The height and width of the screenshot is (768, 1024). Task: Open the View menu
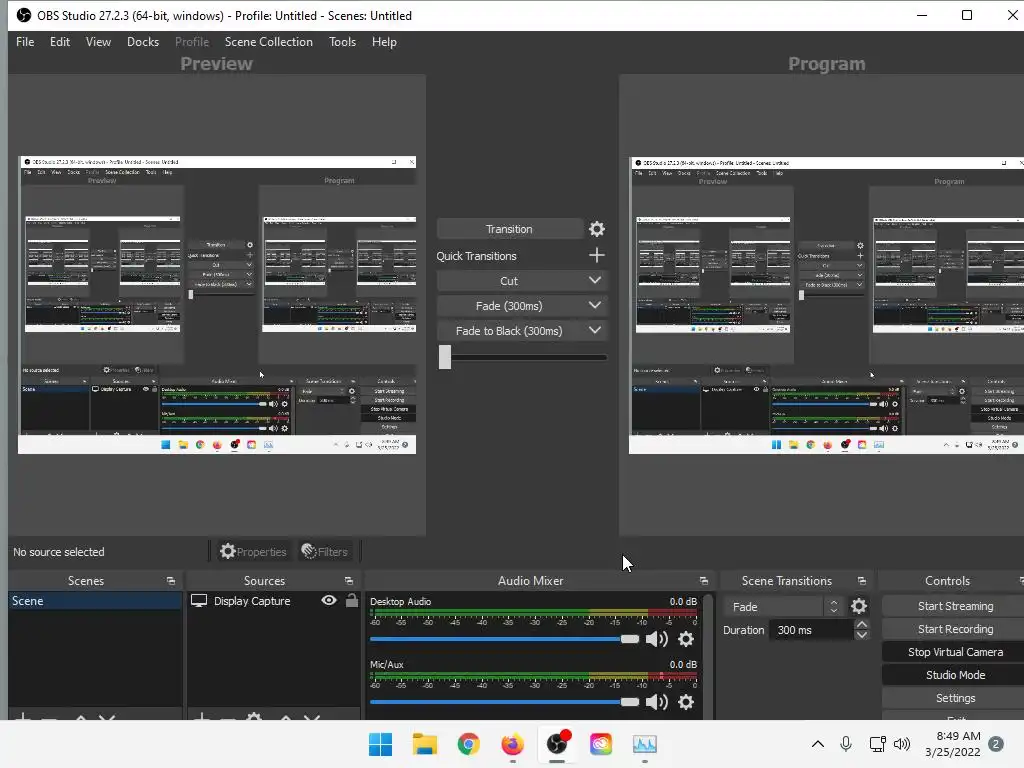[98, 42]
